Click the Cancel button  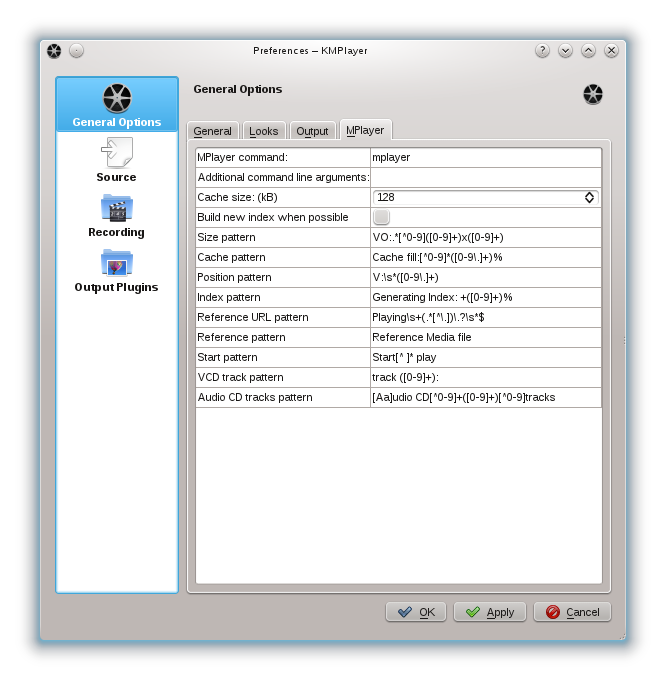[x=572, y=612]
